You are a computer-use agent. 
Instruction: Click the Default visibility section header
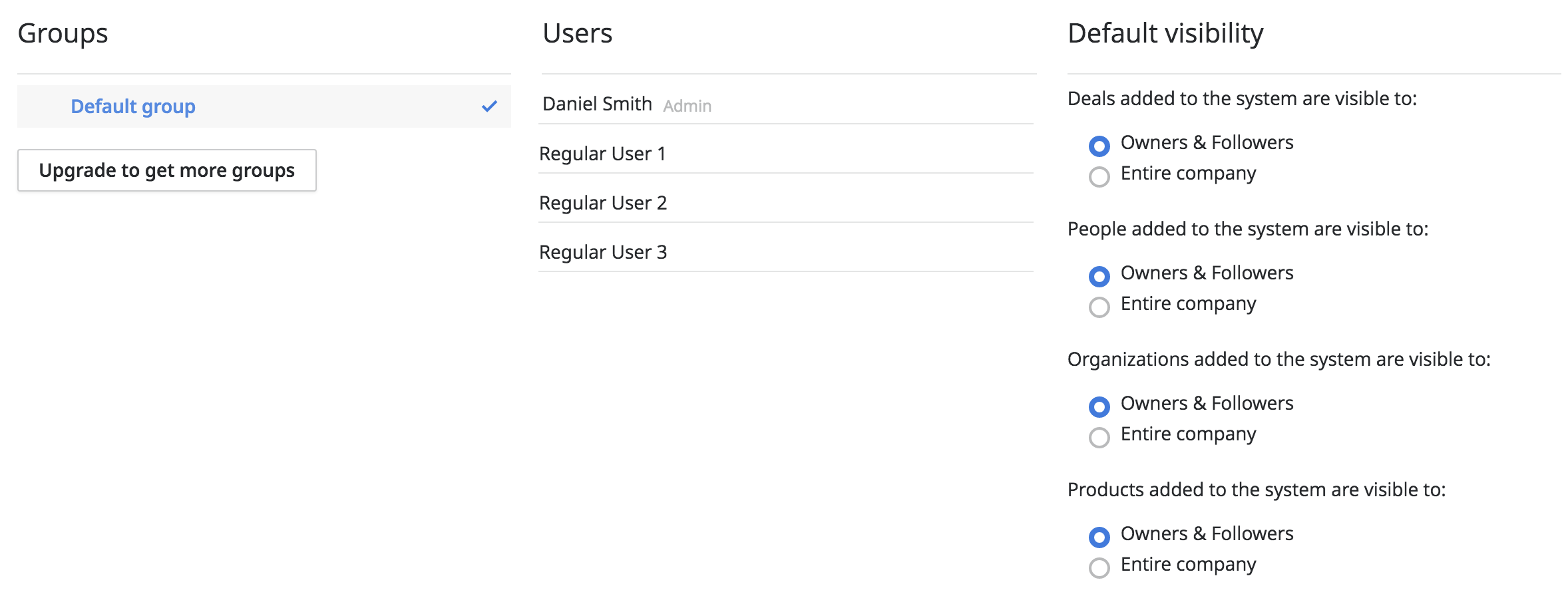pos(1165,33)
